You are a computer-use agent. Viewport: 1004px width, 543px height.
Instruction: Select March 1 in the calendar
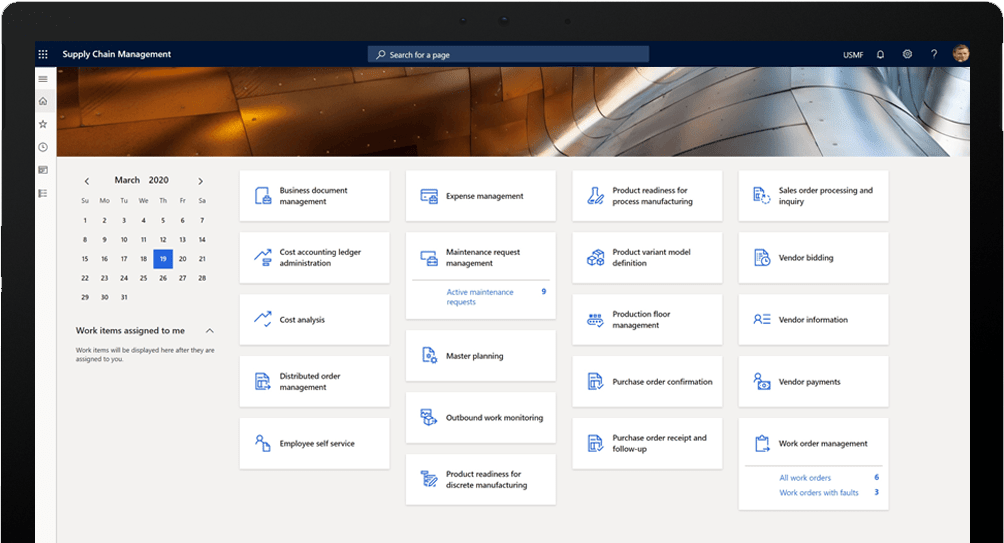pos(85,220)
